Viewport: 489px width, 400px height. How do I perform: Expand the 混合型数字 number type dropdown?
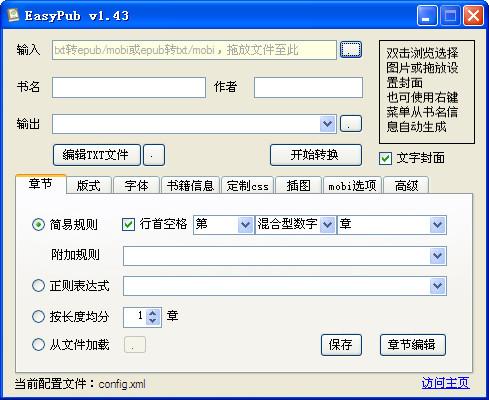tap(327, 225)
